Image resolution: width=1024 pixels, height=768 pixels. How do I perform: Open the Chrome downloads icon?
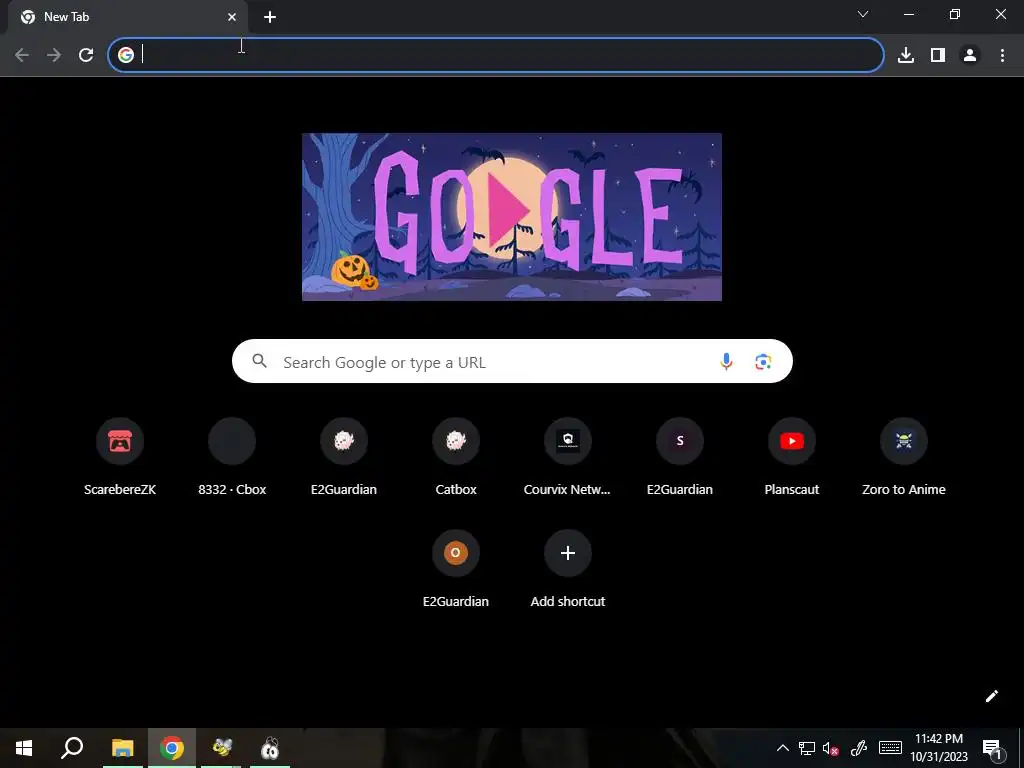[906, 55]
